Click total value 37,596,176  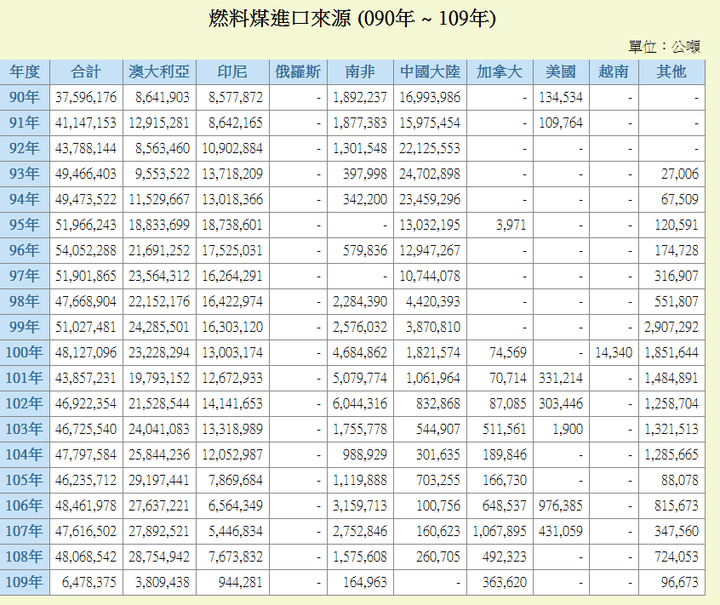coord(86,97)
